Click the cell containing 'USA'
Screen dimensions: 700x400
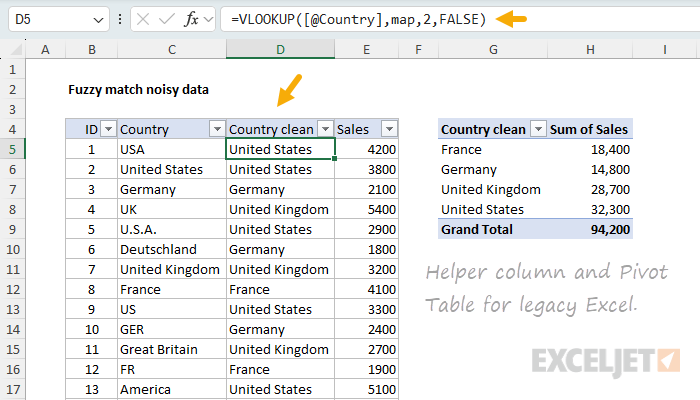pos(172,149)
